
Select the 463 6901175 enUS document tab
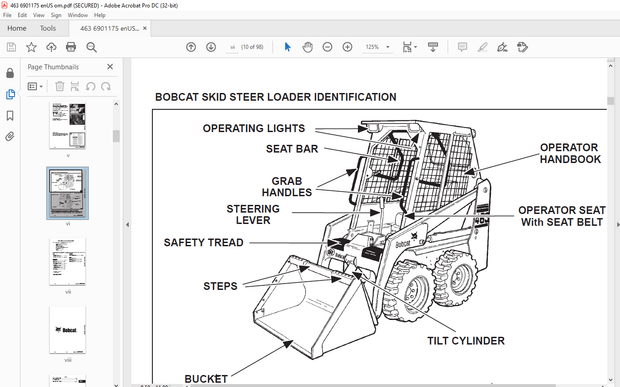[109, 28]
